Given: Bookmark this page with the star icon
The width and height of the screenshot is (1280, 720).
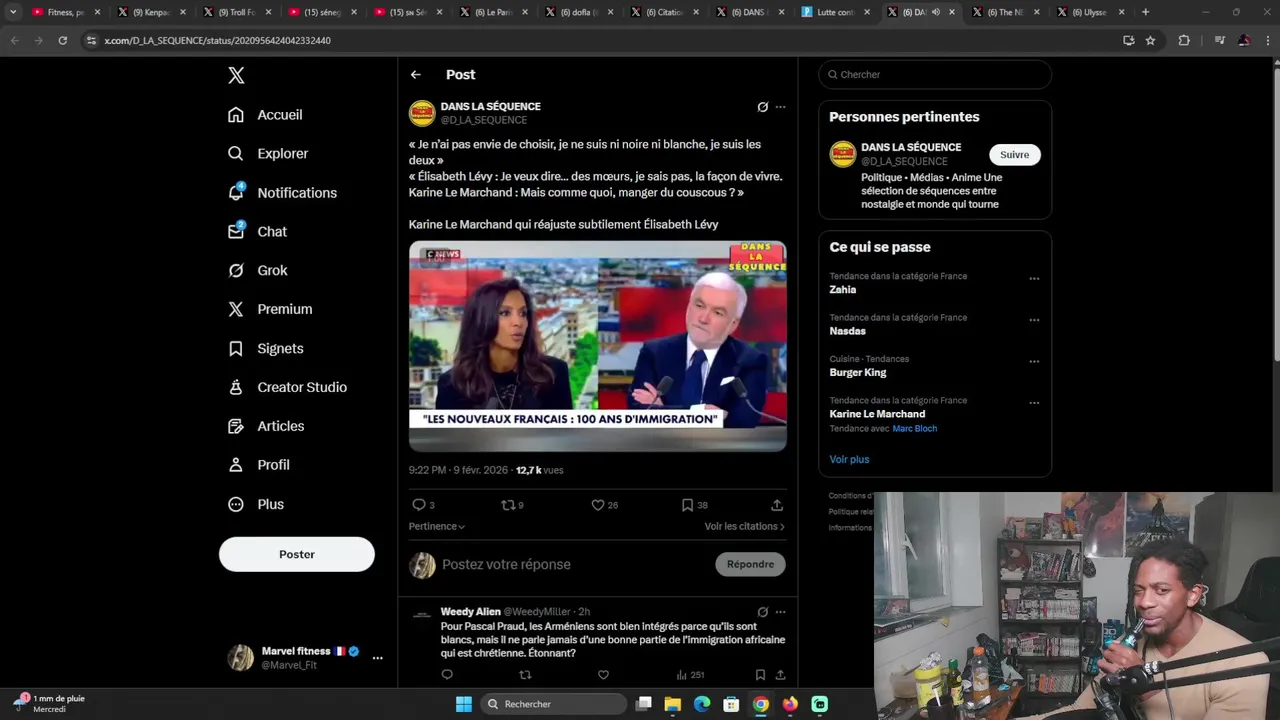Looking at the screenshot, I should 1150,41.
